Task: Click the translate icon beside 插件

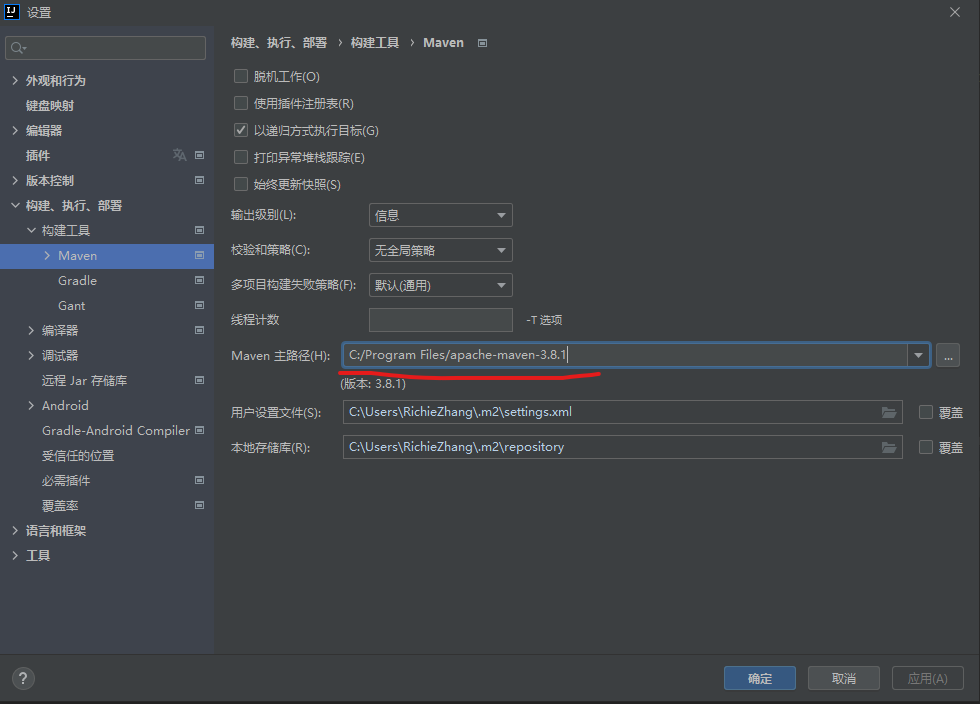Action: [x=179, y=155]
